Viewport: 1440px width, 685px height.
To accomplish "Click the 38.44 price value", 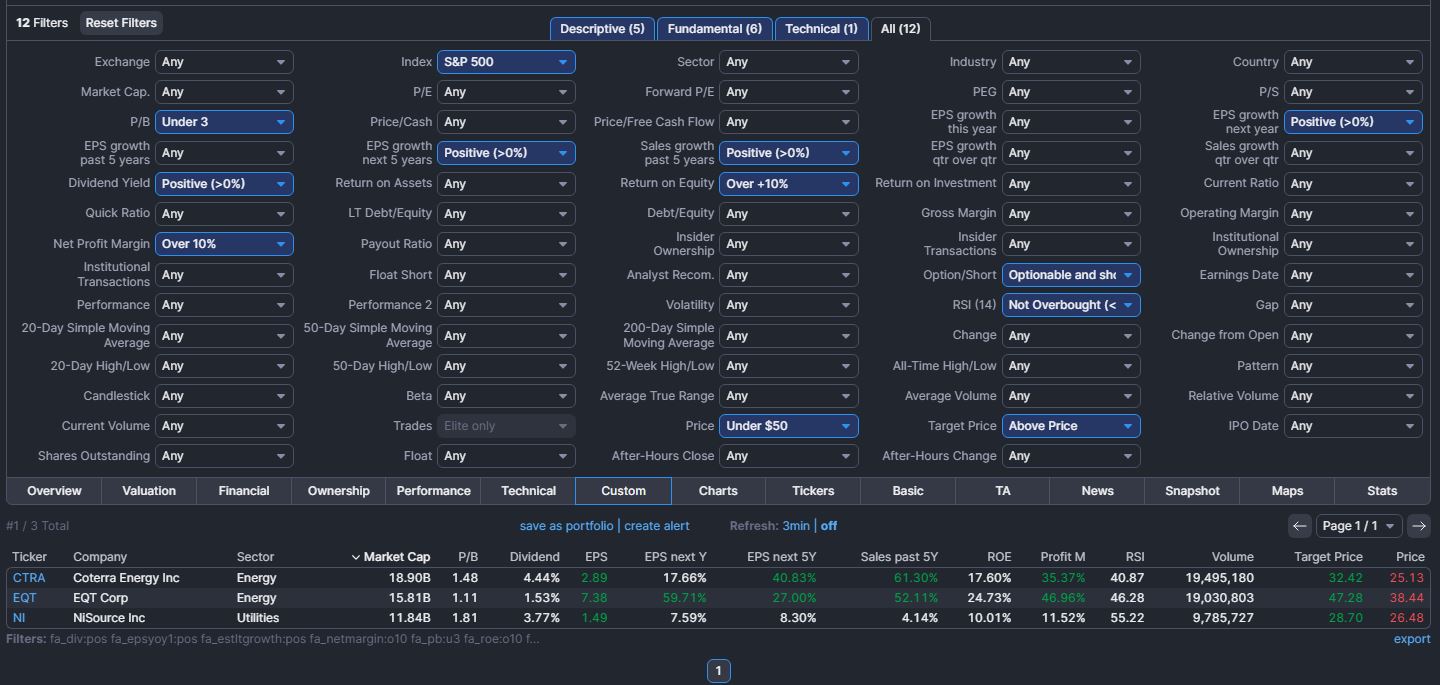I will [1407, 598].
